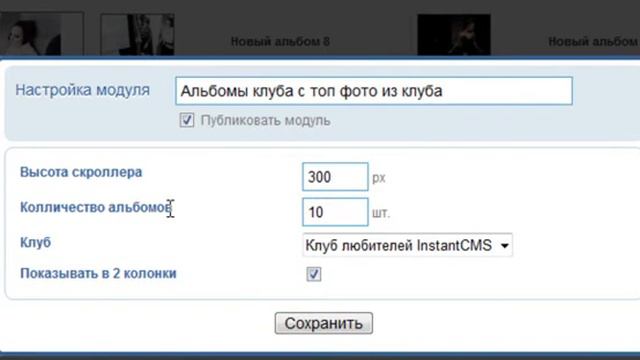This screenshot has height=360, width=640.
Task: Click the шт. unit text
Action: 381,213
